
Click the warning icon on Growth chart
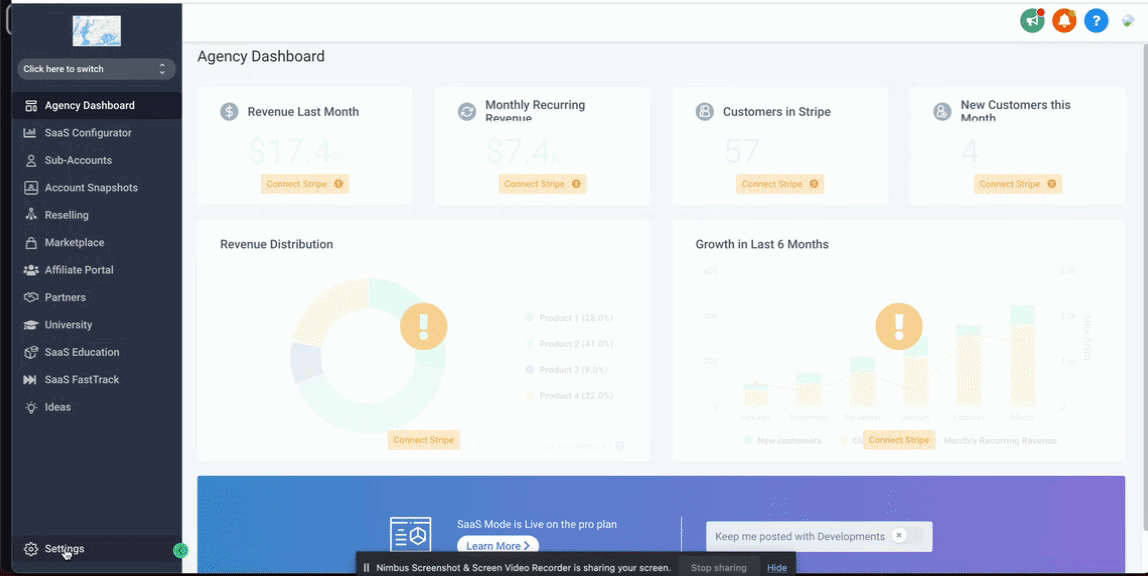click(899, 326)
